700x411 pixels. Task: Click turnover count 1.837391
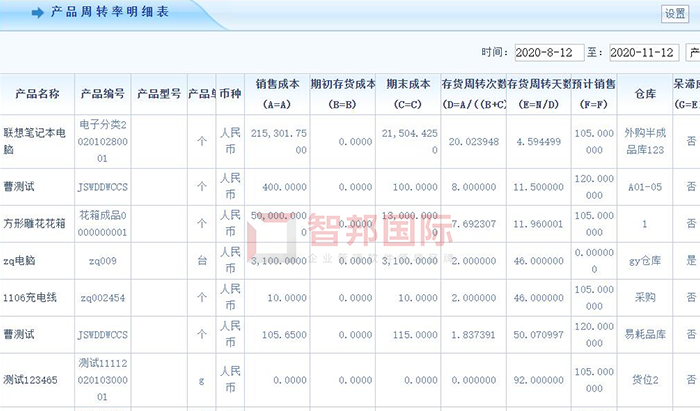(474, 335)
